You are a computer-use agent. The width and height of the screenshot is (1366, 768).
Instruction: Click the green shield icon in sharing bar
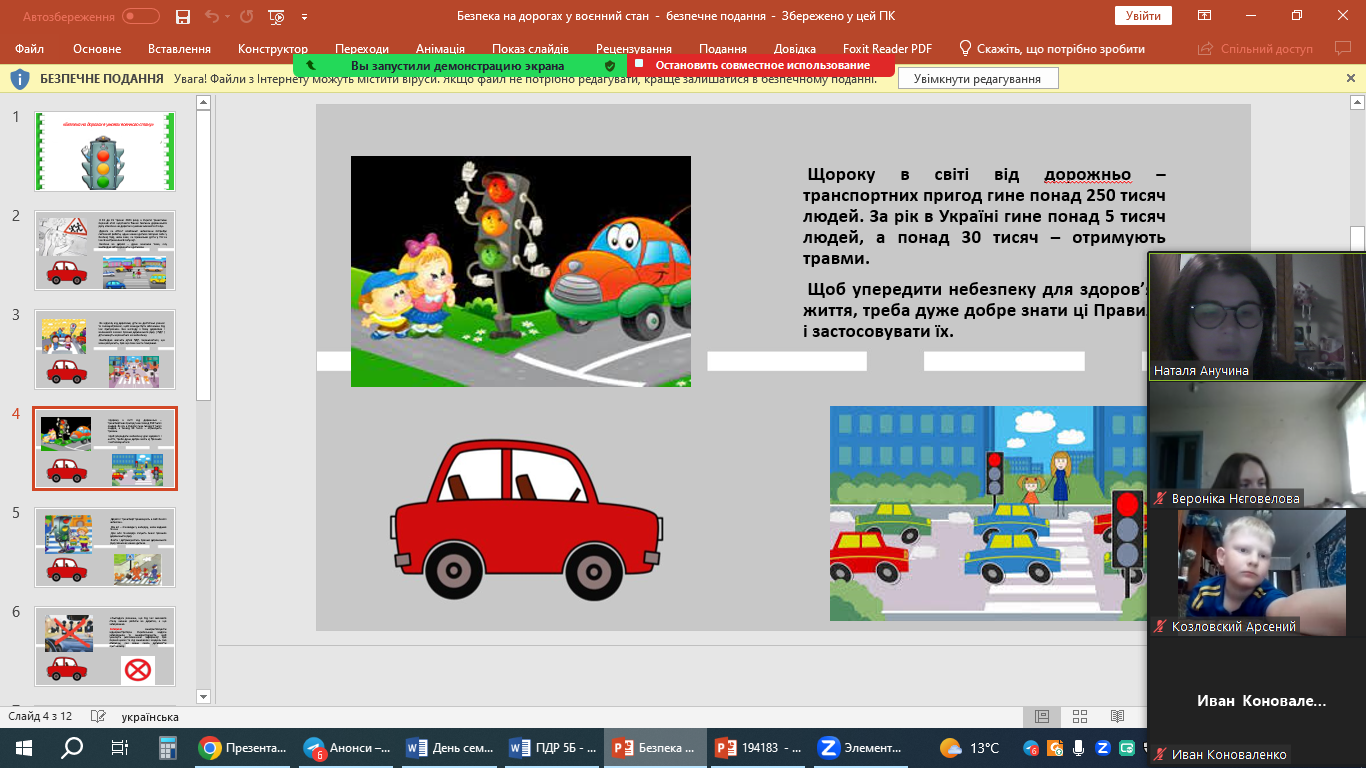point(610,65)
